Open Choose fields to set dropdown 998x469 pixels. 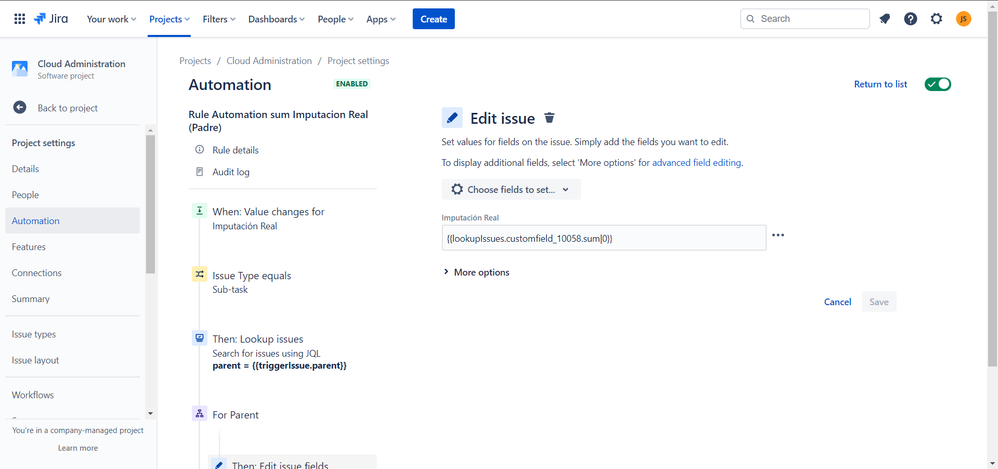click(x=511, y=189)
